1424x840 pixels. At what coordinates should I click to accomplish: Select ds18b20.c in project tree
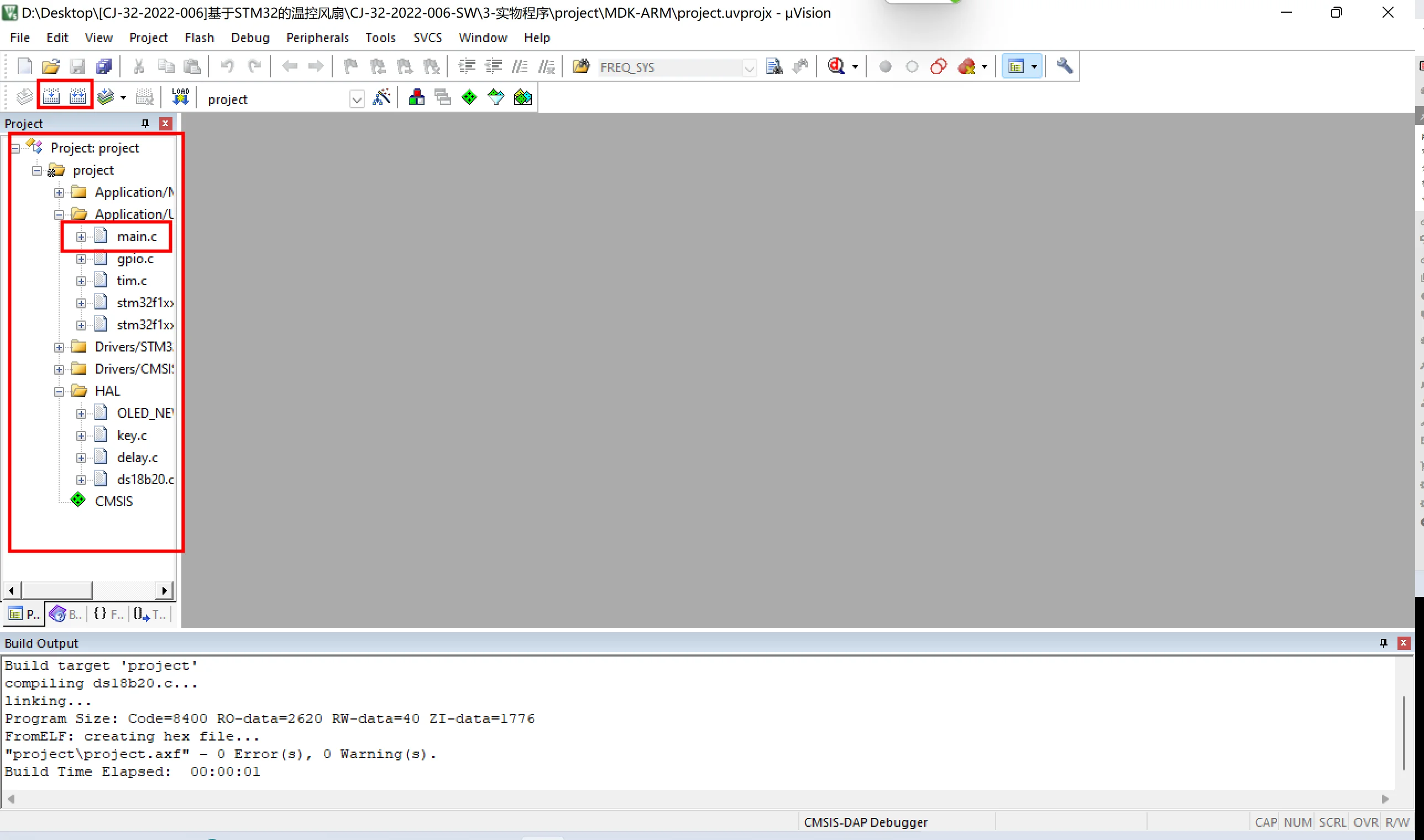(x=145, y=480)
